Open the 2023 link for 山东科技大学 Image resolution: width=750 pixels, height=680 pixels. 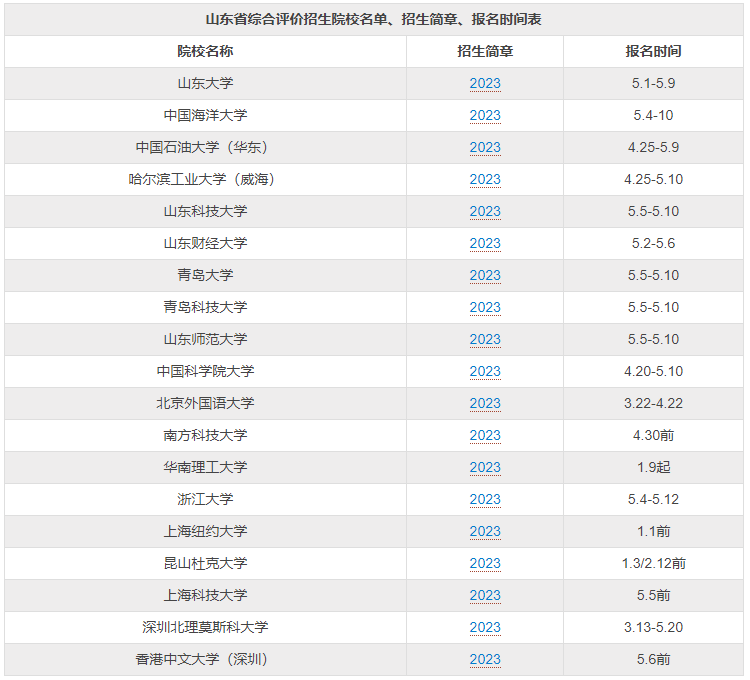pyautogui.click(x=485, y=211)
